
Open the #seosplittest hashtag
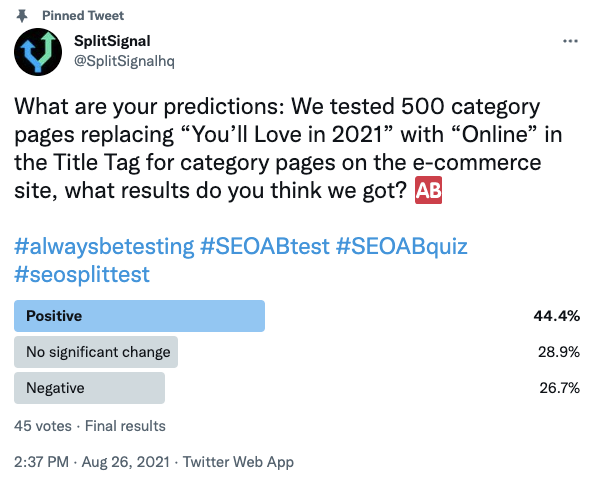click(82, 275)
